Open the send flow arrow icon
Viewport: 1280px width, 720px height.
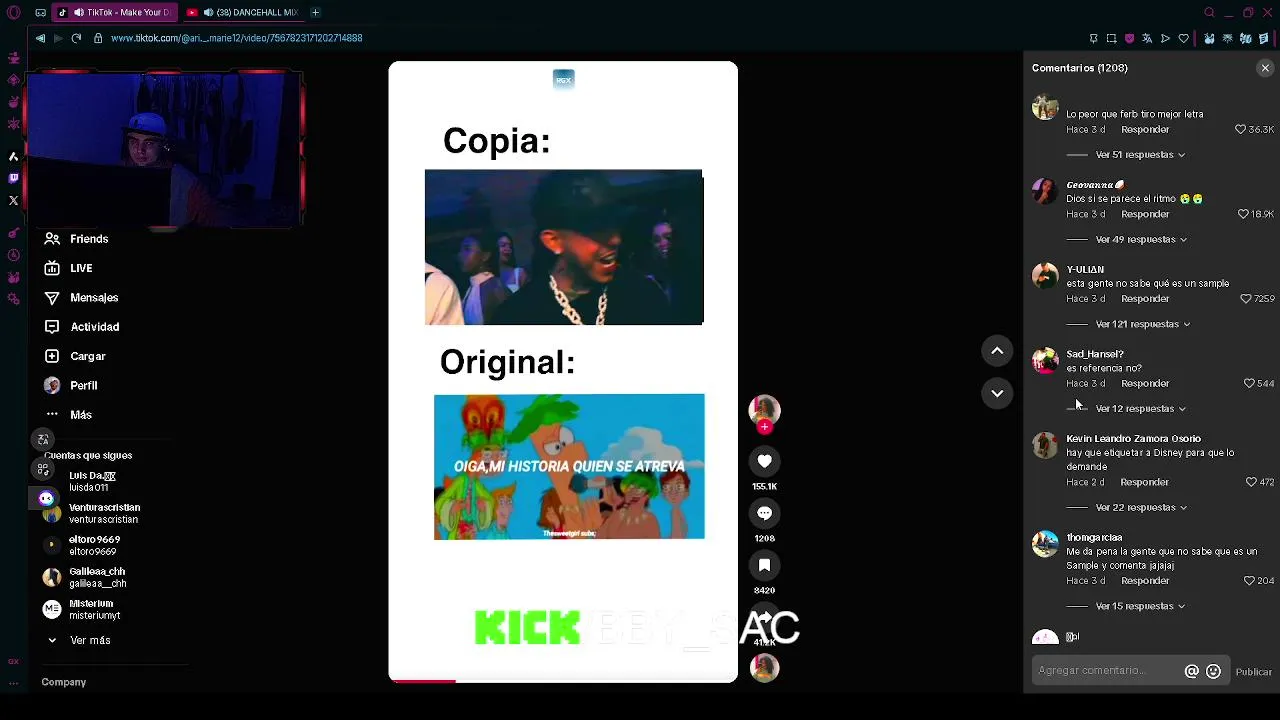coord(1165,38)
